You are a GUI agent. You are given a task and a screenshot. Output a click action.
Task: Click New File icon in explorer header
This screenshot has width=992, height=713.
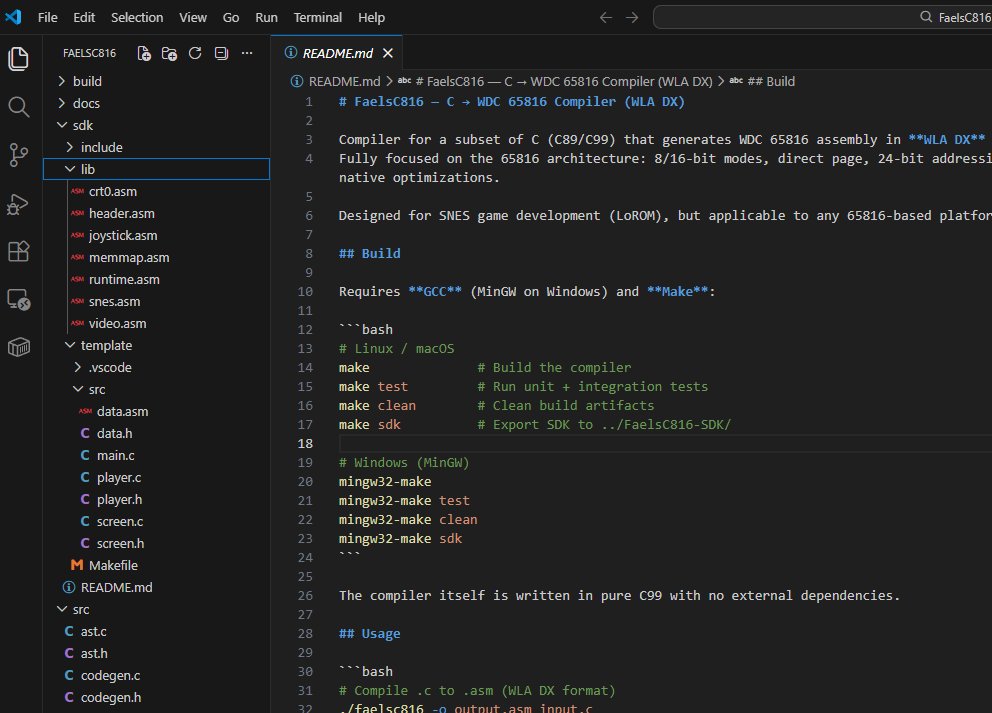(144, 53)
